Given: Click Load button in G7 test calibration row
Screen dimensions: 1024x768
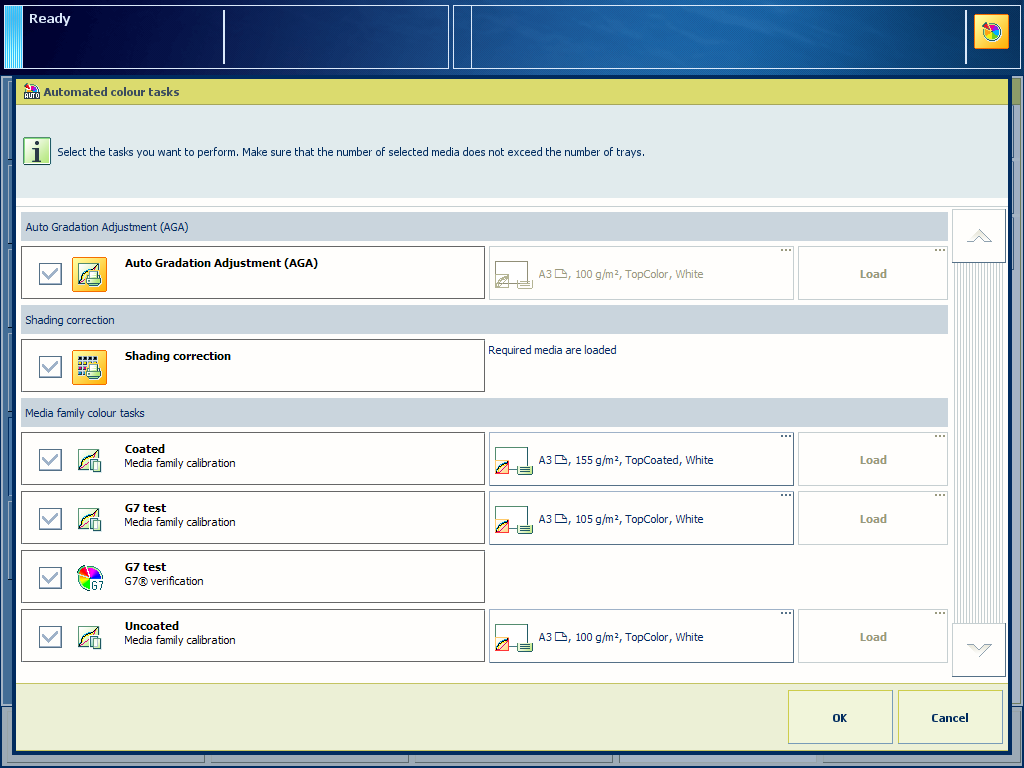Looking at the screenshot, I should [872, 518].
